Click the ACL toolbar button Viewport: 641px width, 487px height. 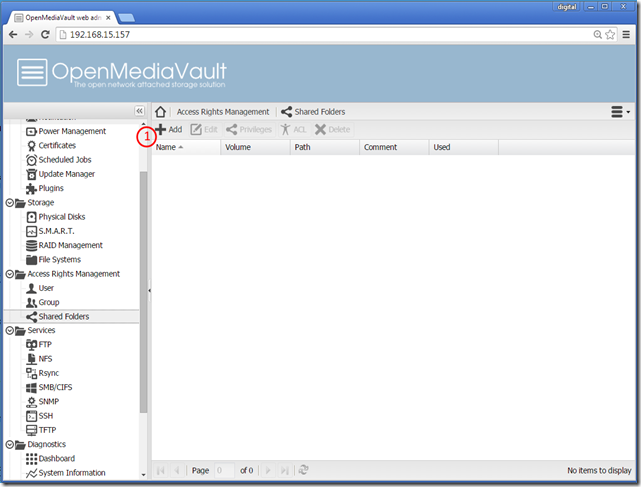coord(293,130)
